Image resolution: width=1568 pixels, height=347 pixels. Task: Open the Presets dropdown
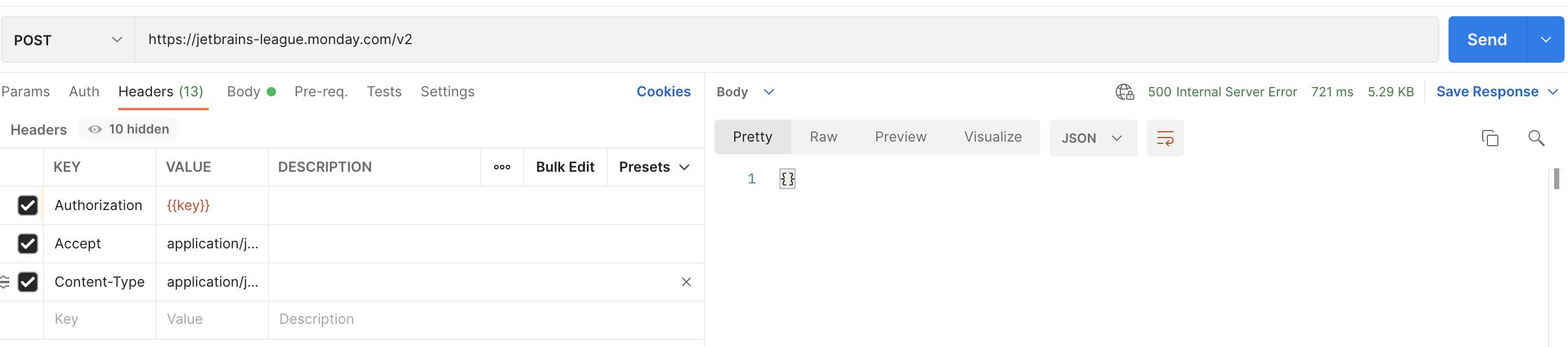point(654,167)
